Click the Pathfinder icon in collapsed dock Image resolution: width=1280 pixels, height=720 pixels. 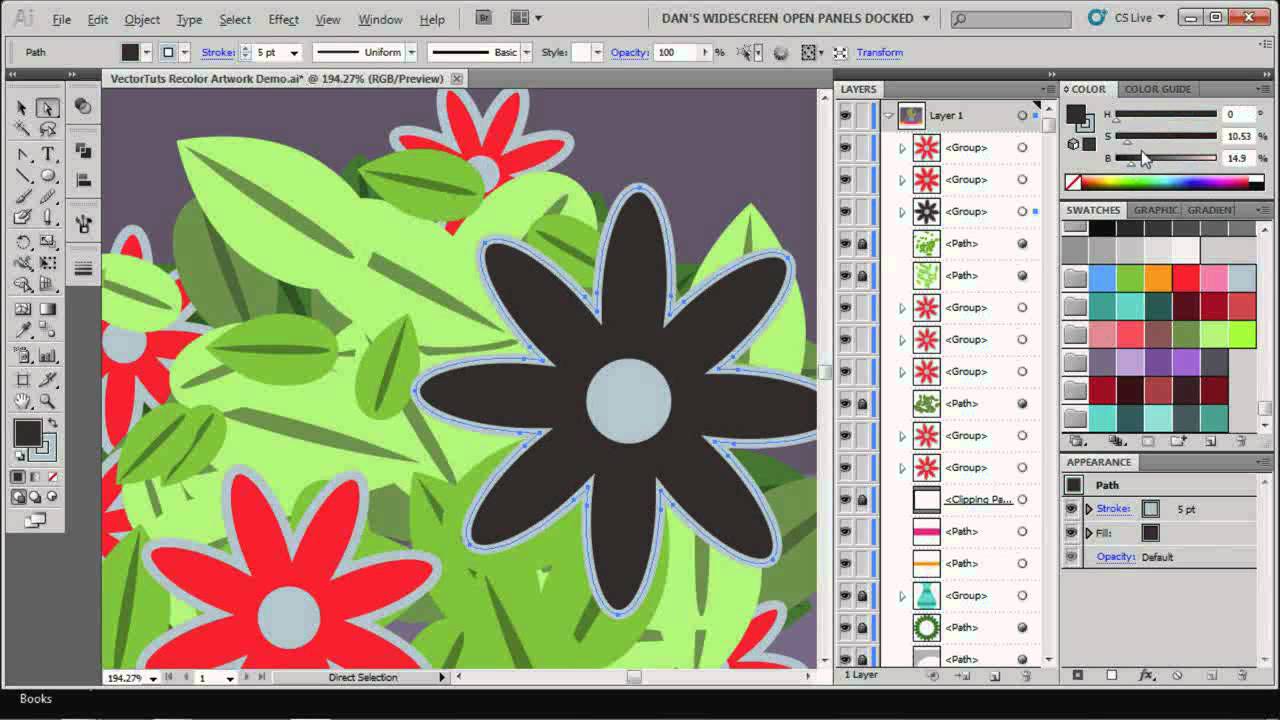84,152
